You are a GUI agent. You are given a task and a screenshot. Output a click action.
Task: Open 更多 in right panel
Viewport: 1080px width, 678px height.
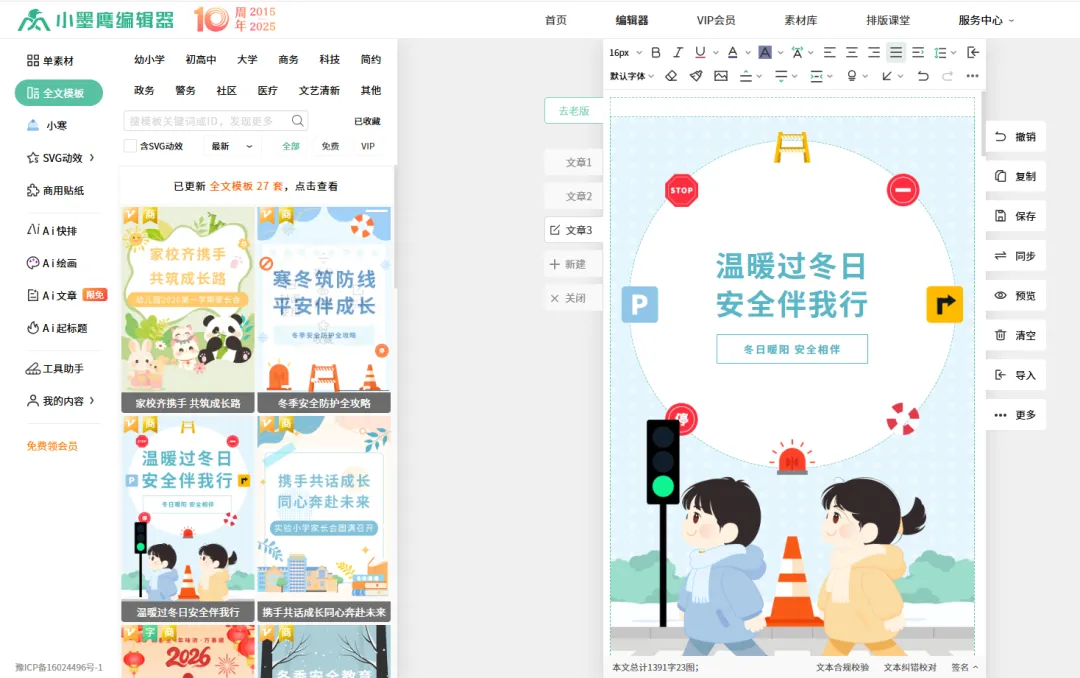pyautogui.click(x=1015, y=415)
